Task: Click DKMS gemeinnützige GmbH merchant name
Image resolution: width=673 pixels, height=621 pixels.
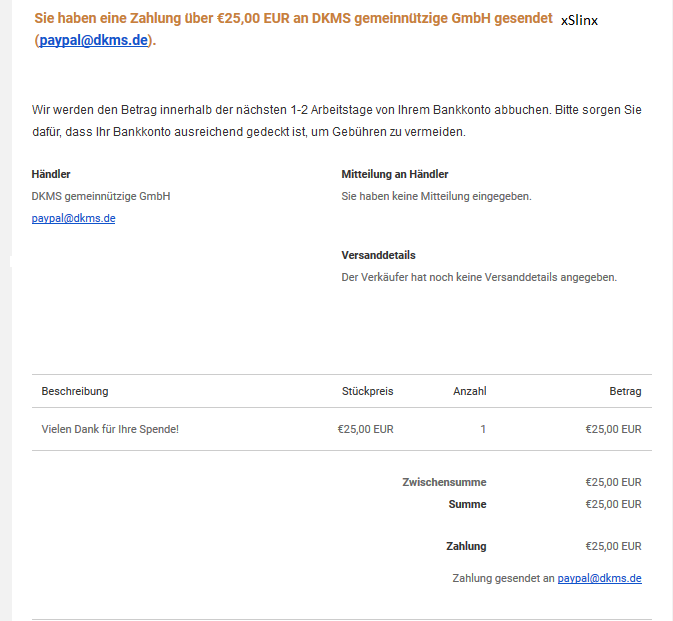Action: 101,196
